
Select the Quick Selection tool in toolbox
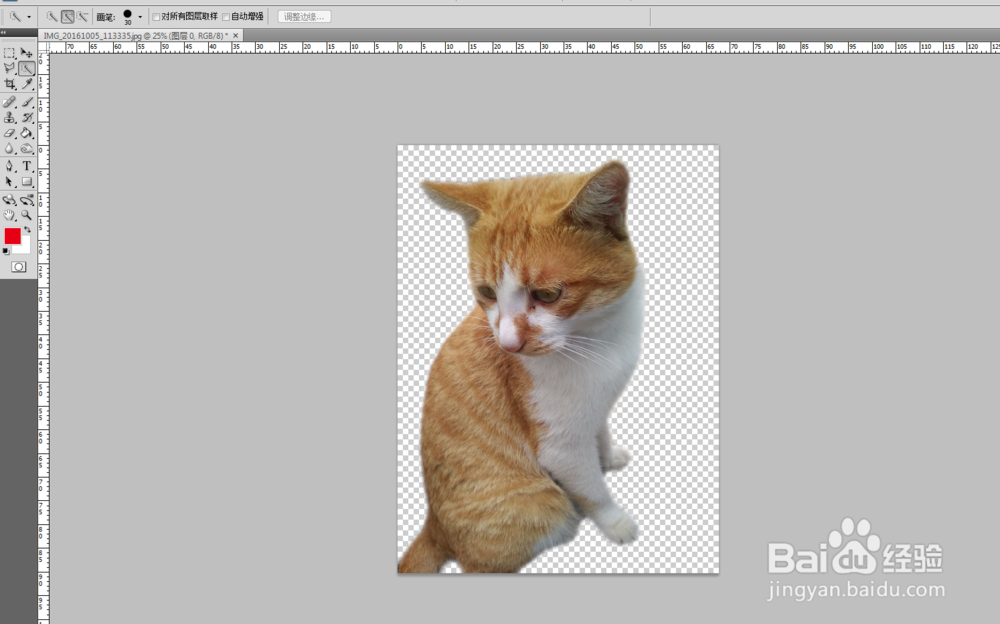click(x=27, y=68)
